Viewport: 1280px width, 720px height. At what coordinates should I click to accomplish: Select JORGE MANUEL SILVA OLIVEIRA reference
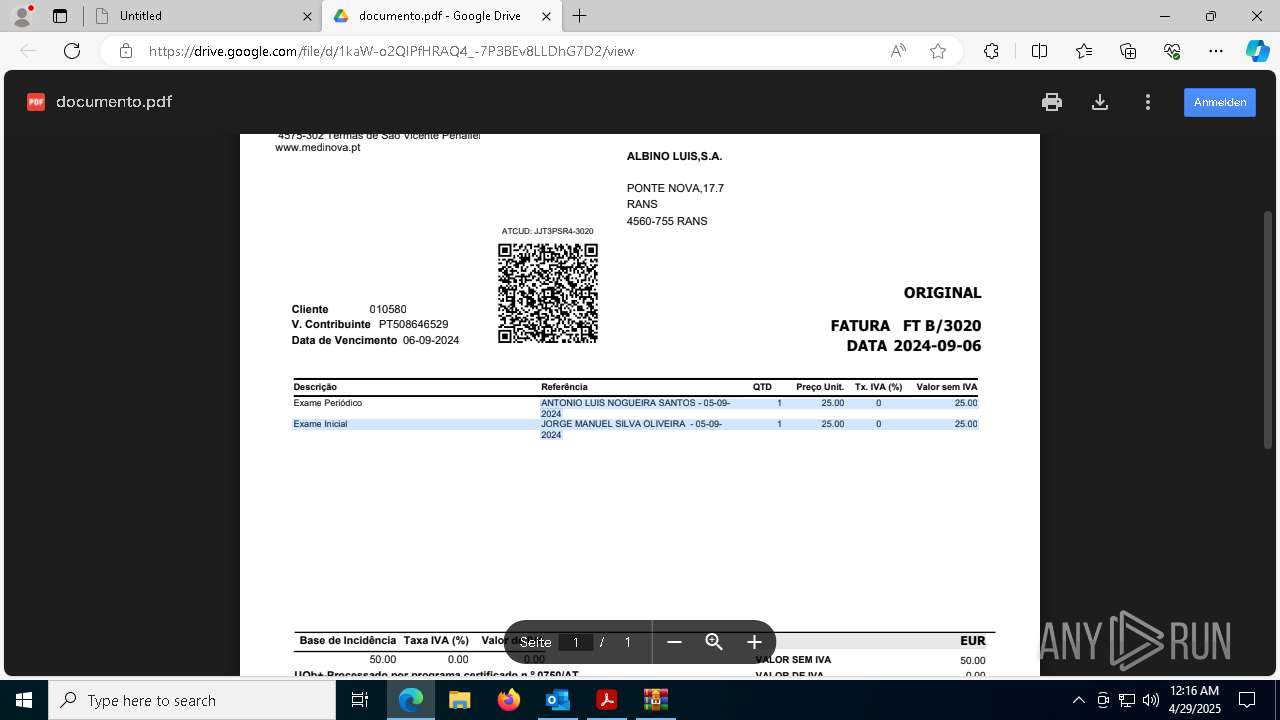tap(632, 429)
